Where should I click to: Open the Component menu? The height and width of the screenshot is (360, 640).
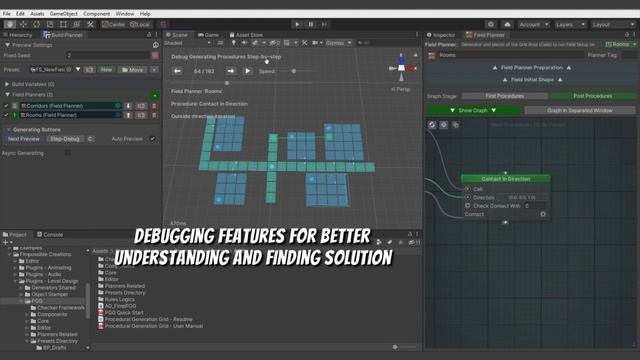pyautogui.click(x=97, y=14)
